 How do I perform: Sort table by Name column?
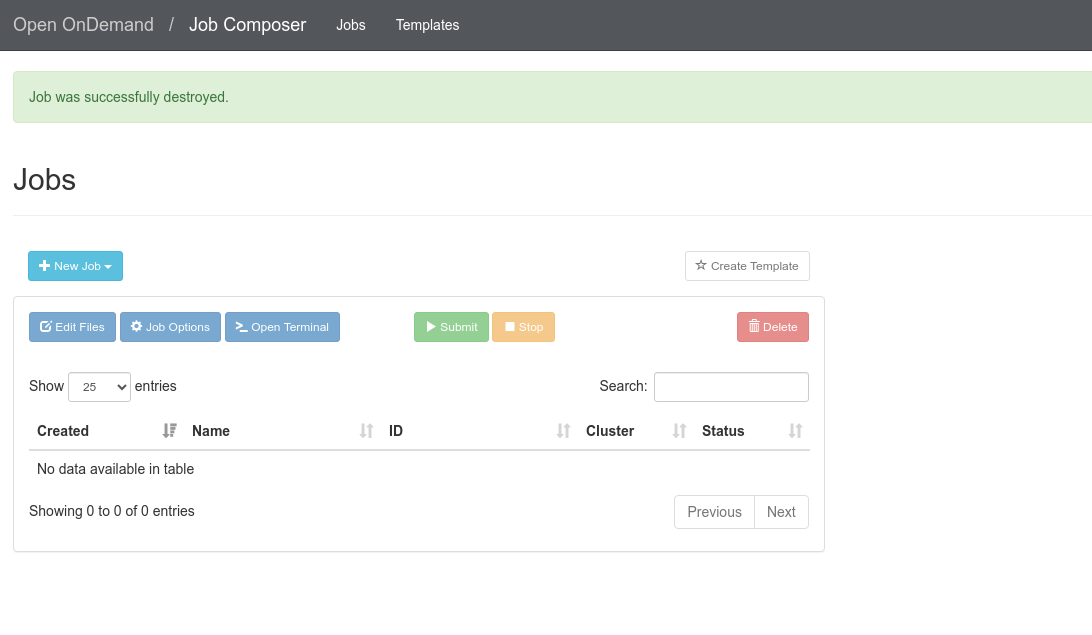tap(210, 431)
